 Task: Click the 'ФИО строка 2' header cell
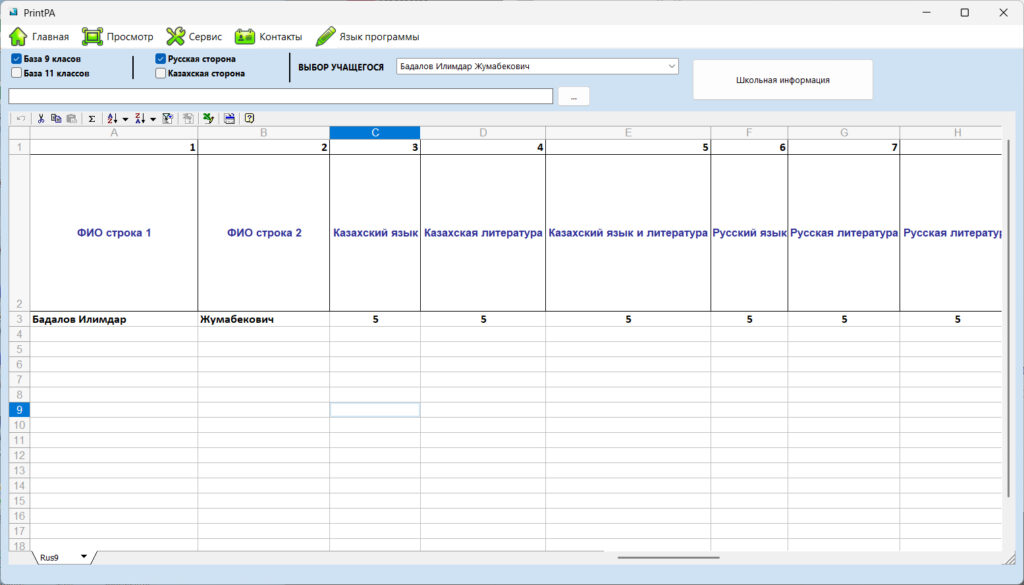point(264,233)
